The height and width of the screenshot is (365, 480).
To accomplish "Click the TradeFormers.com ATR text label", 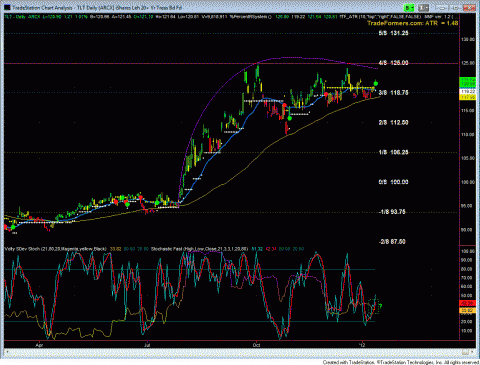I will 413,23.
